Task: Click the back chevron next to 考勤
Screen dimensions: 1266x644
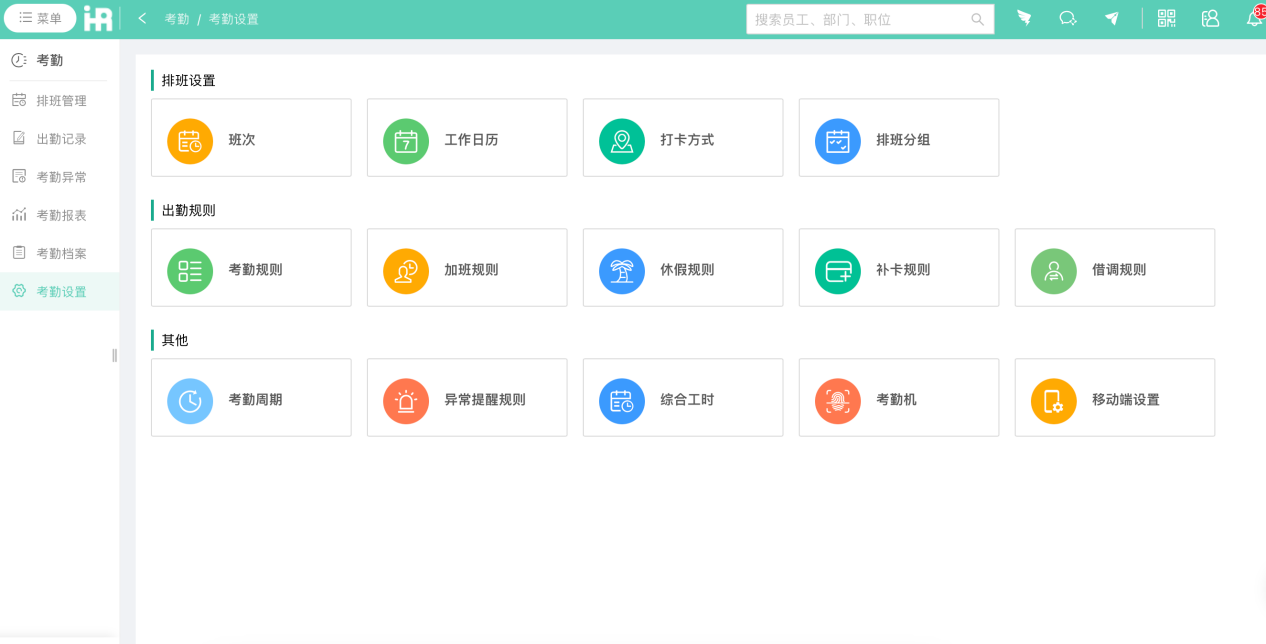Action: pyautogui.click(x=141, y=17)
